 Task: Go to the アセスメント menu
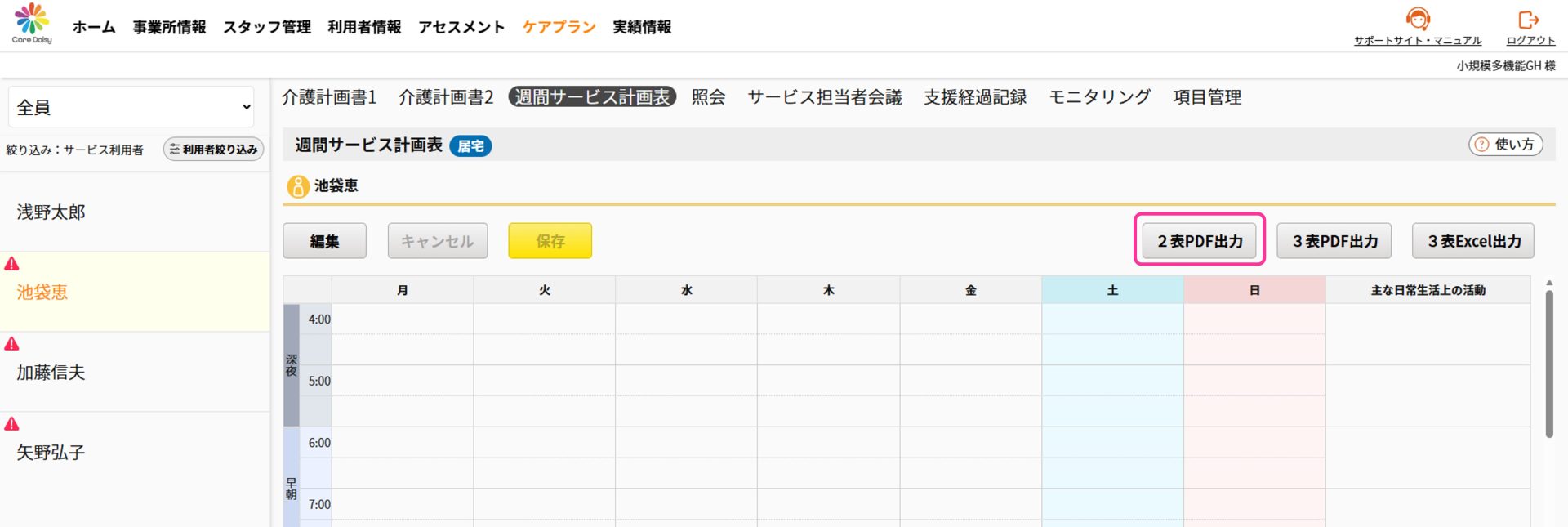(x=461, y=27)
